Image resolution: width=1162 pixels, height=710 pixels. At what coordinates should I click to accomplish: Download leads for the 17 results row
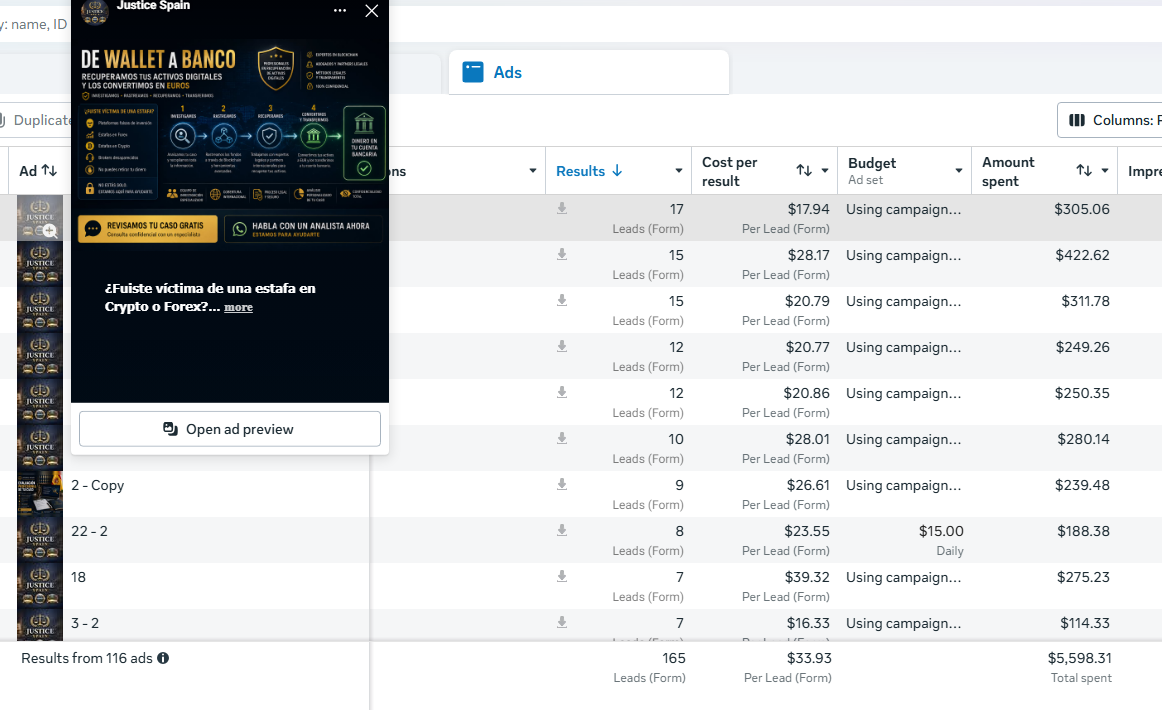tap(562, 208)
